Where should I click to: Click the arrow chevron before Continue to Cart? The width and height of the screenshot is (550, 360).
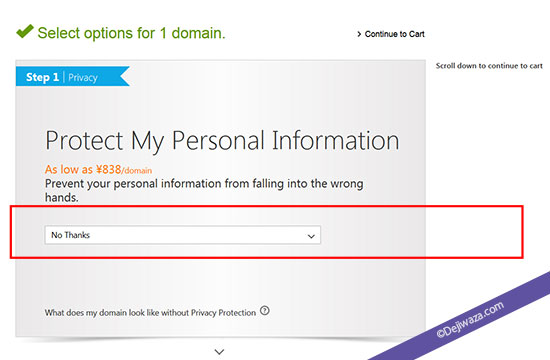[x=359, y=34]
